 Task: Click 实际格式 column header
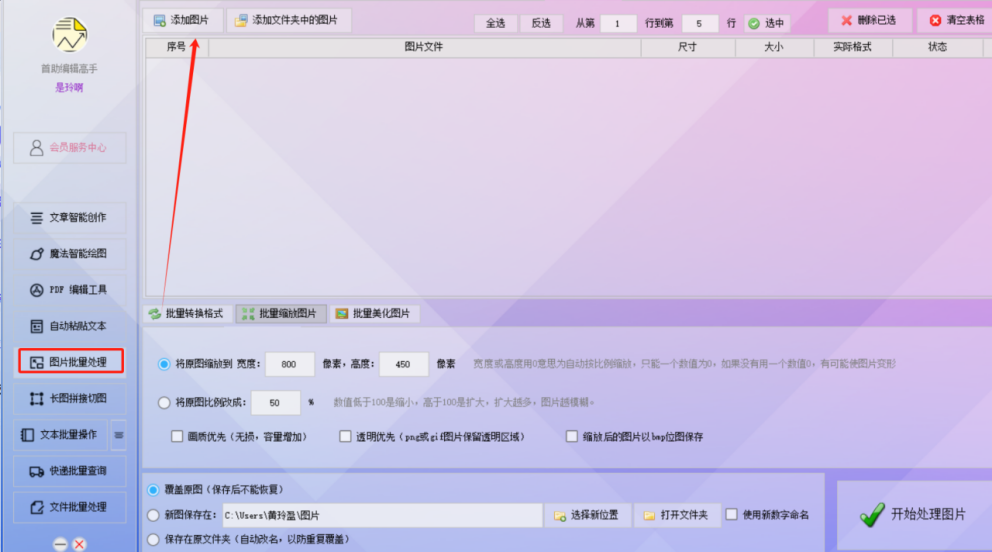point(852,47)
